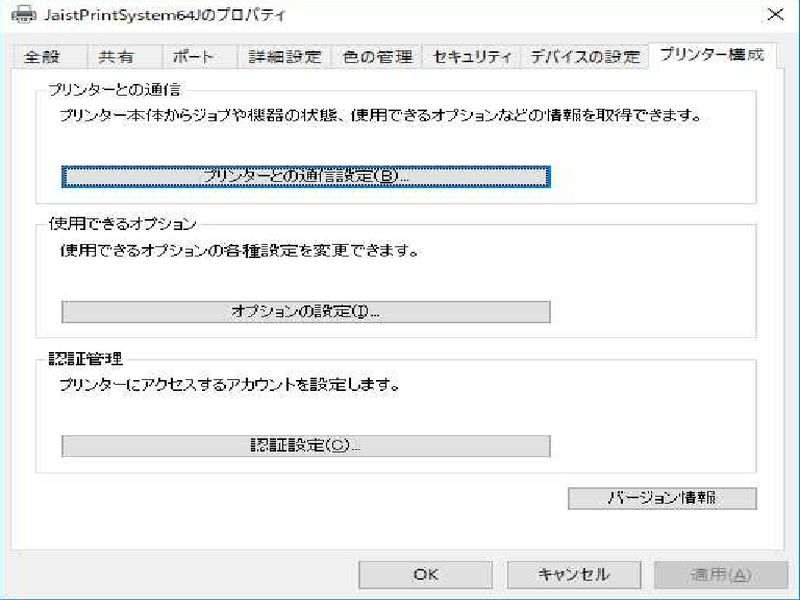
Task: Click the 適用(A) button
Action: click(721, 574)
